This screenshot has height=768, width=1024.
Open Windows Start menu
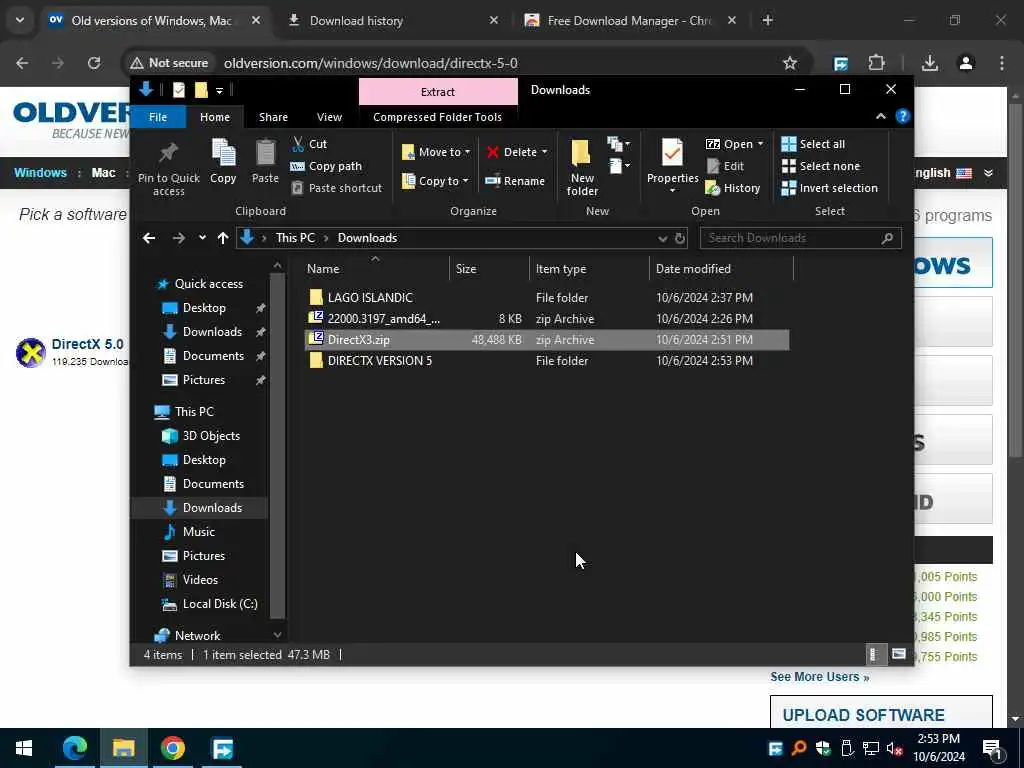(x=24, y=748)
